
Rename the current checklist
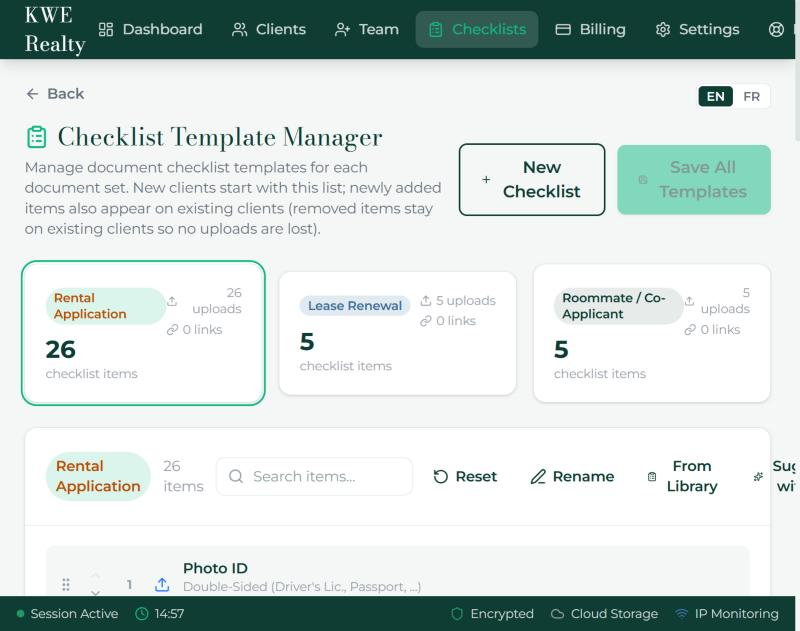pos(572,476)
